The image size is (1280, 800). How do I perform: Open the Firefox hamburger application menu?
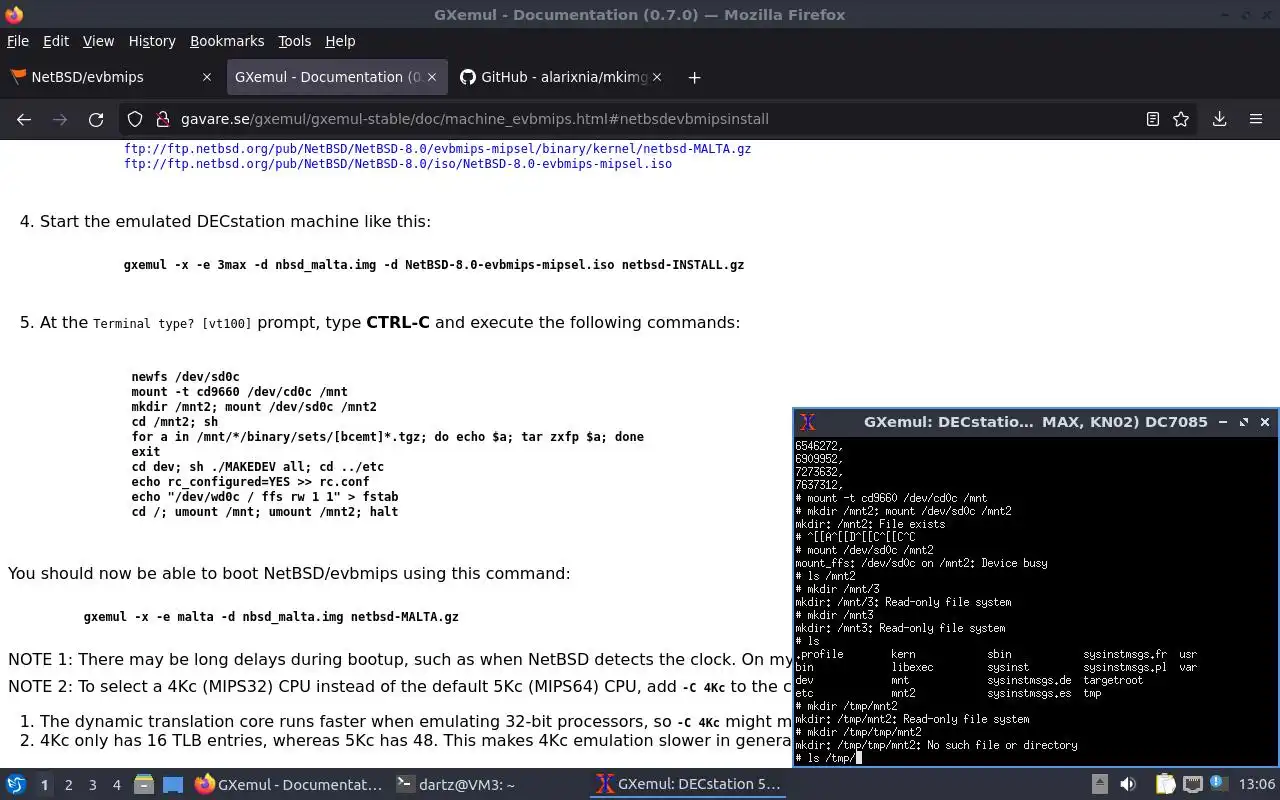pos(1256,119)
